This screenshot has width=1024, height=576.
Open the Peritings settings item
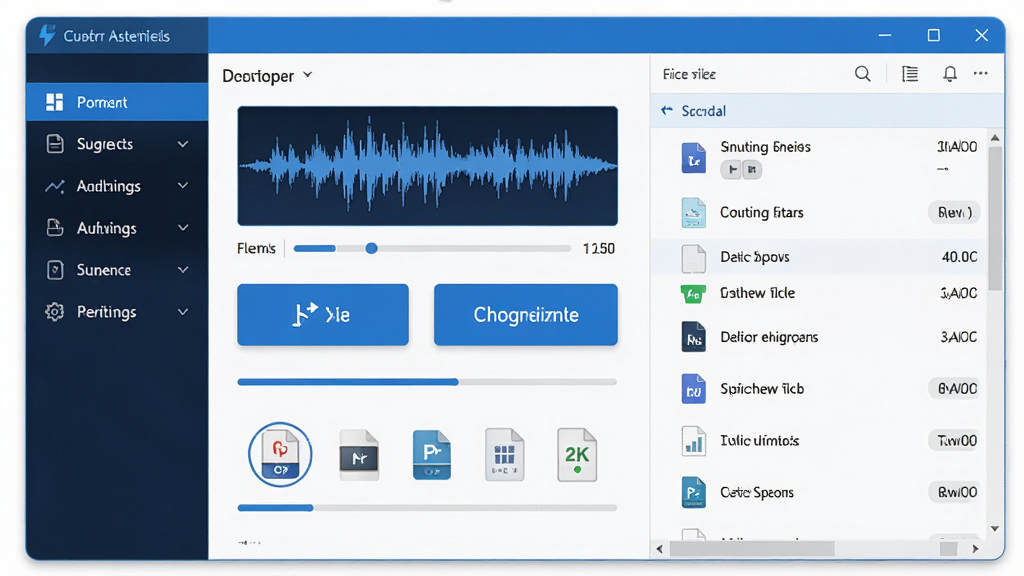pos(117,312)
